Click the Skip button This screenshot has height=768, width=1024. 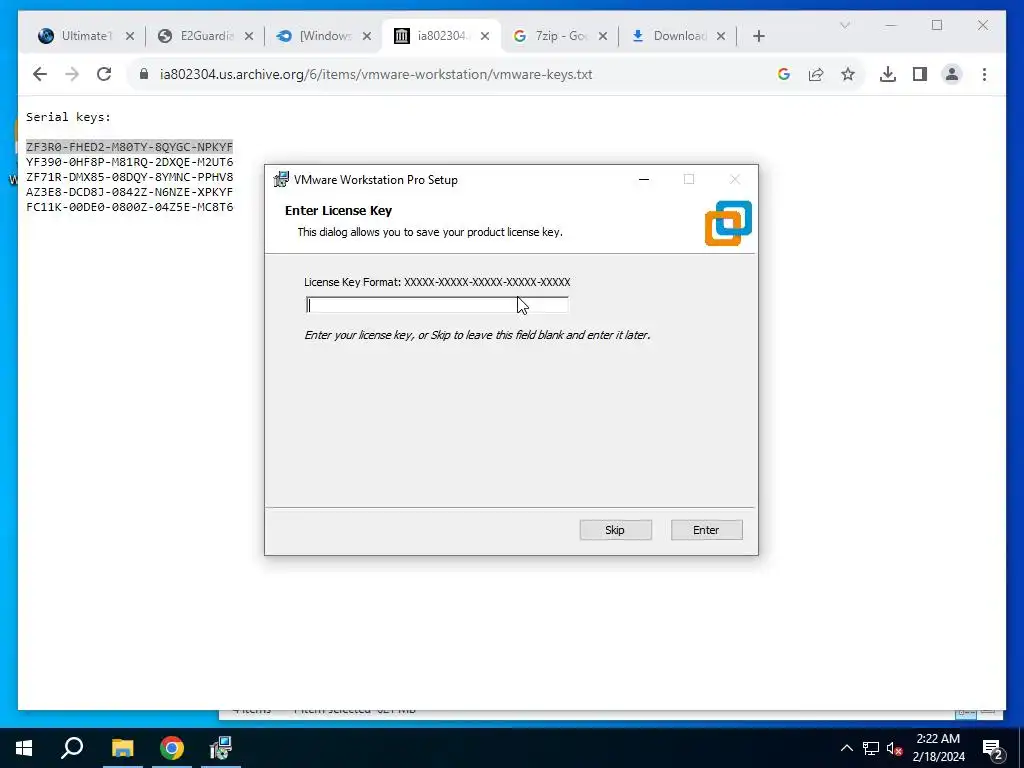615,530
